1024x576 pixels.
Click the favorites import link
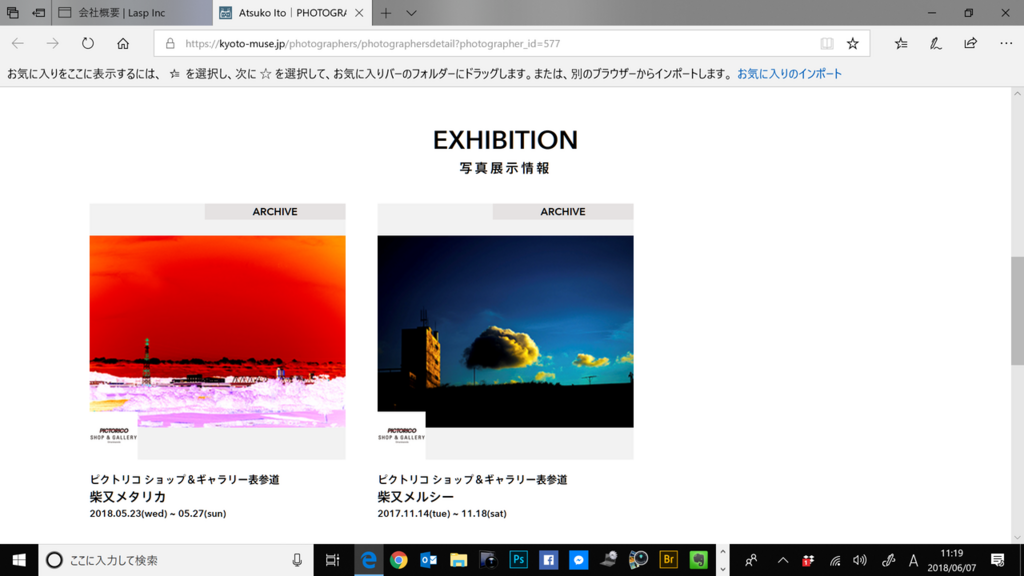click(790, 74)
